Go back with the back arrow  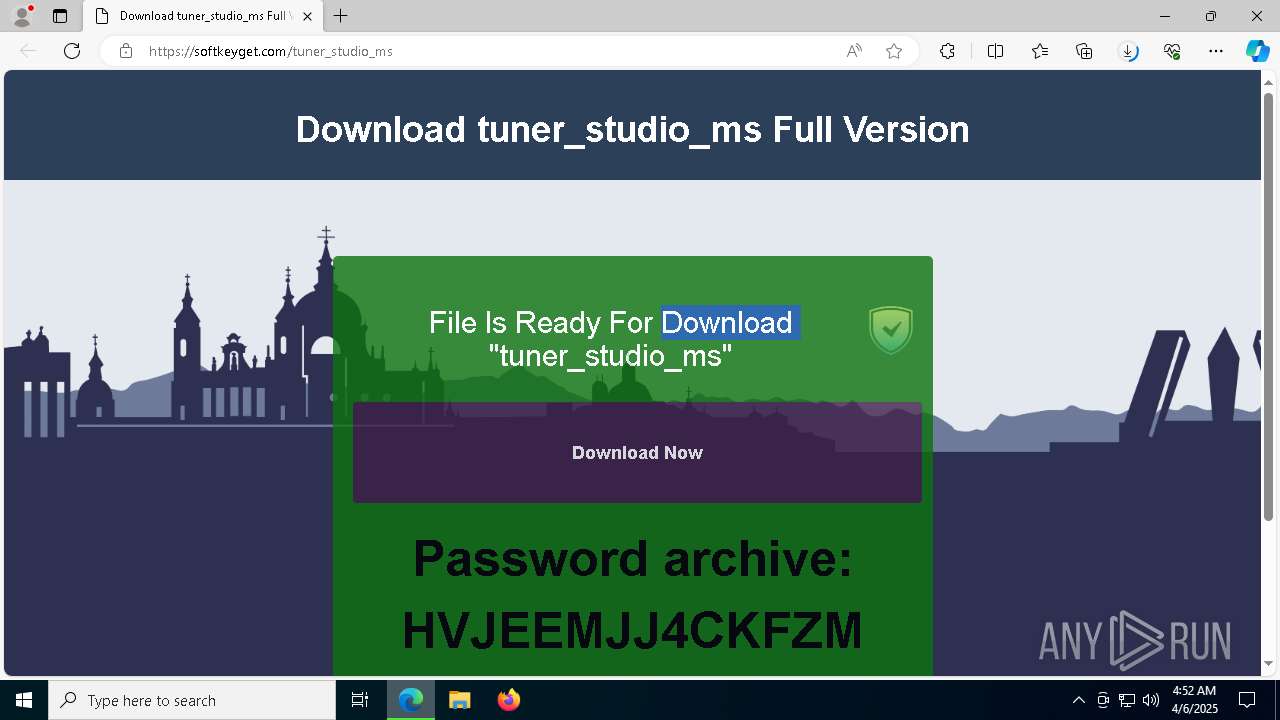(28, 51)
